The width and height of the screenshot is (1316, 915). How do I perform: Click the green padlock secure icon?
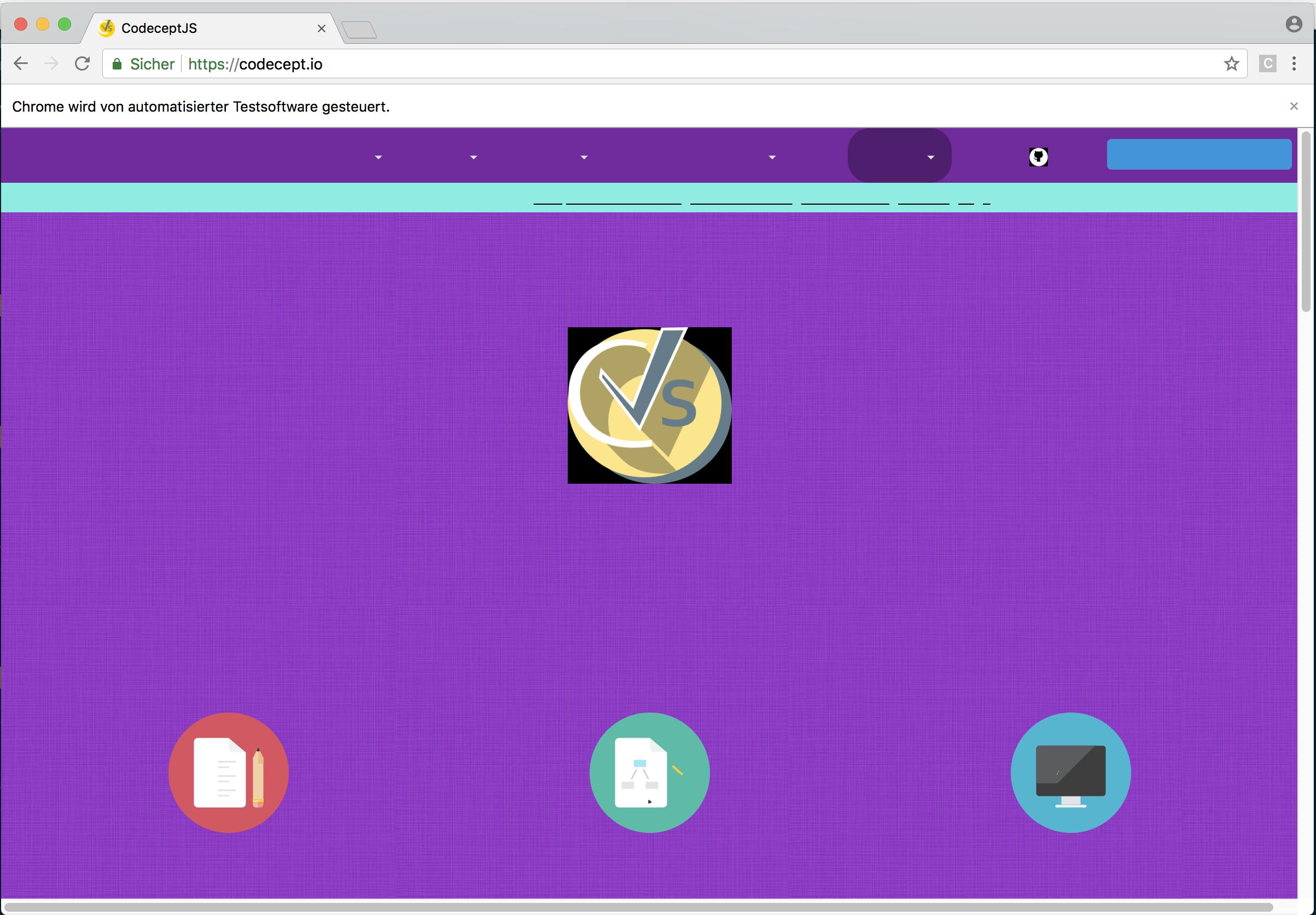(x=117, y=63)
